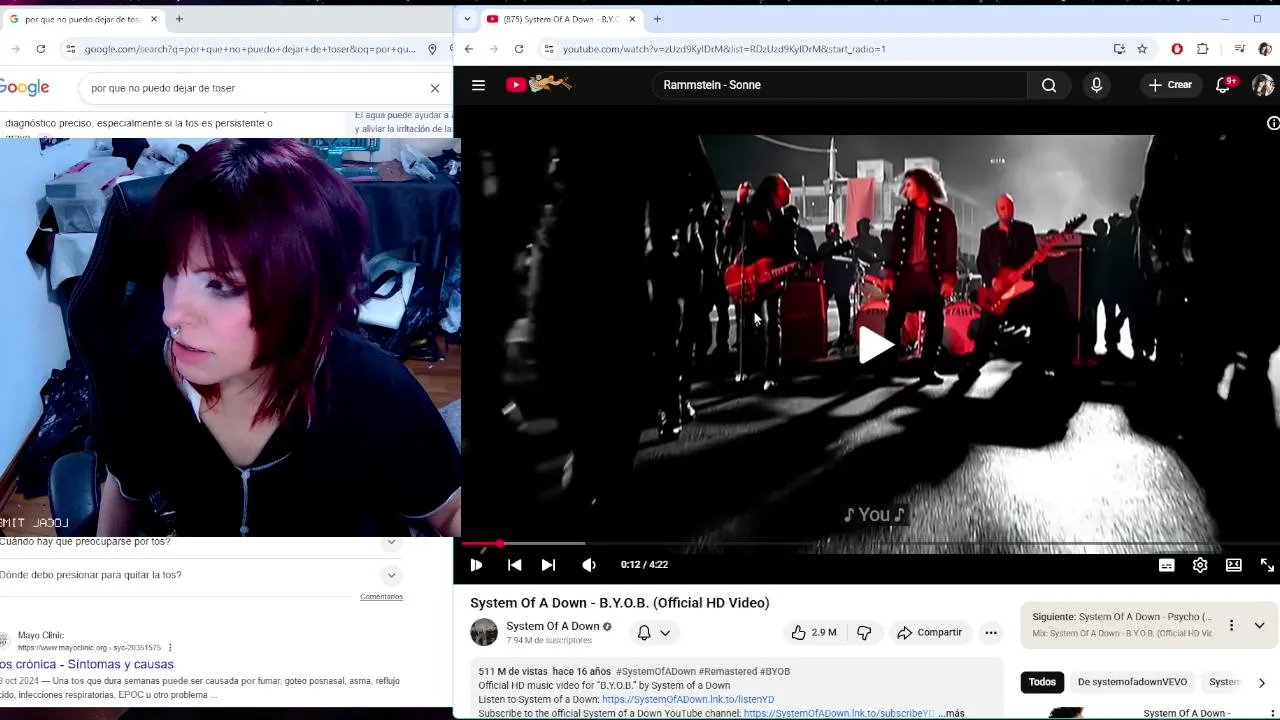Share the video with Compartir

click(x=929, y=632)
